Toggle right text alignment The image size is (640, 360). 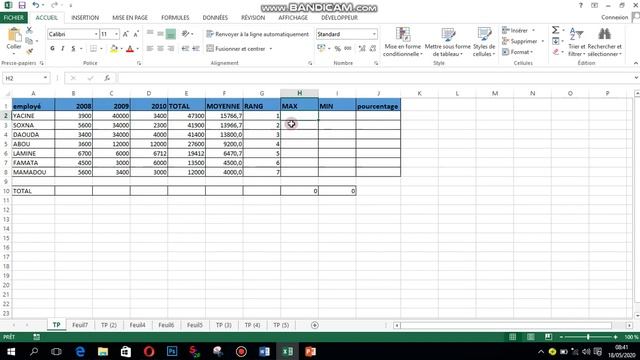click(171, 49)
